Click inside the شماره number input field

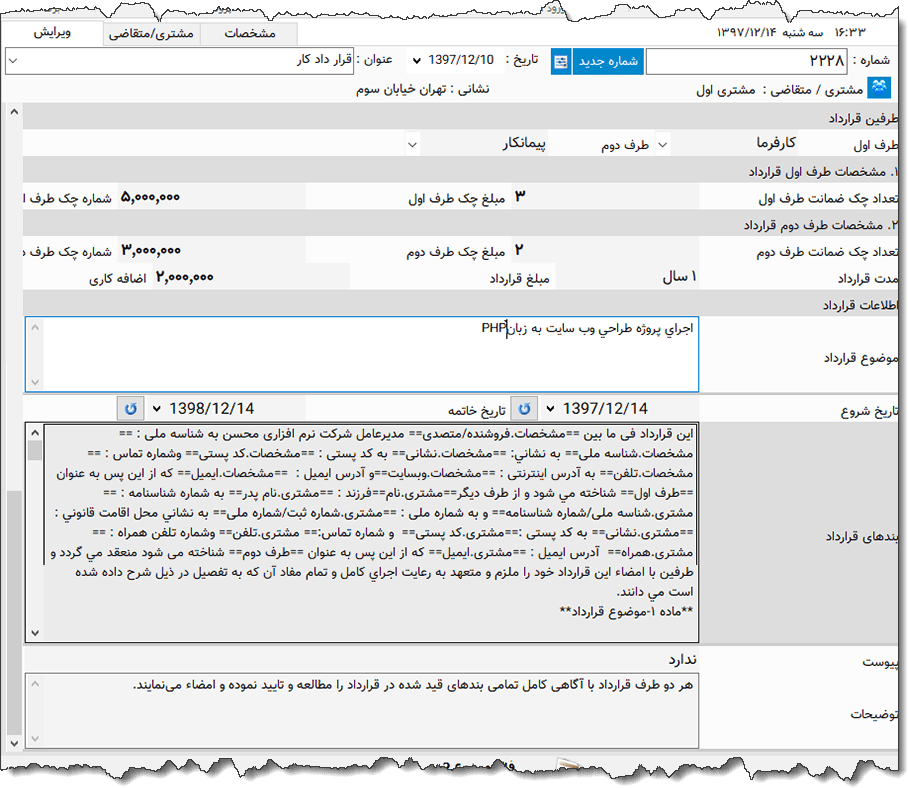750,61
